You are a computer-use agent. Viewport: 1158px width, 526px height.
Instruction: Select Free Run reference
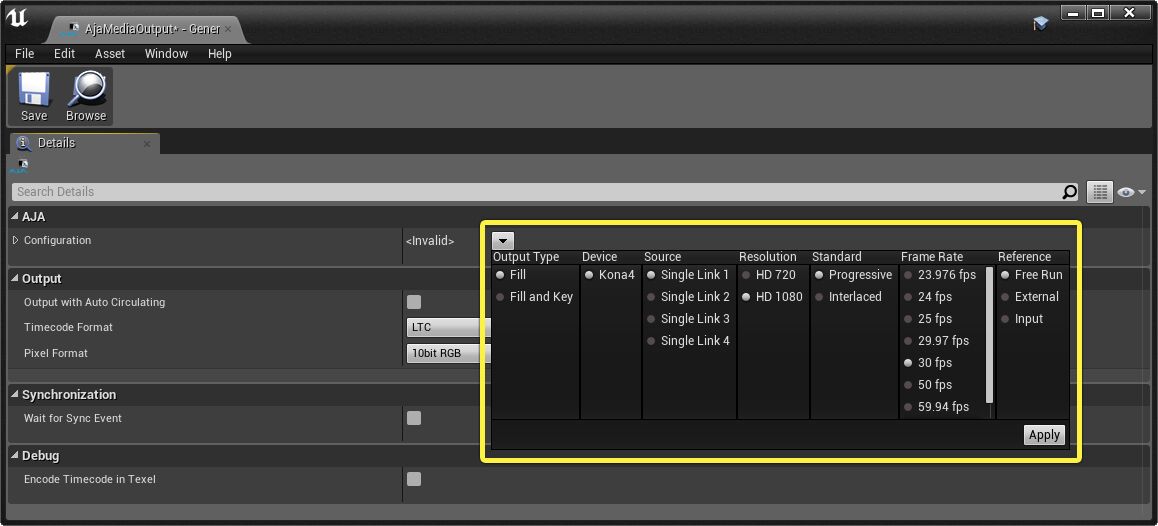point(1032,275)
